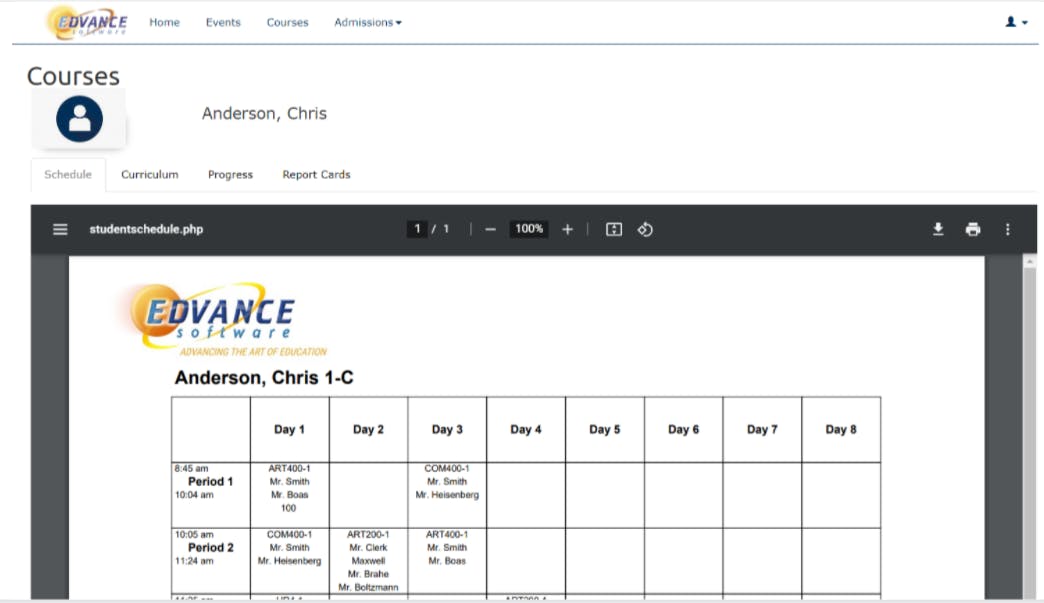Viewport: 1044px width, 603px height.
Task: Open the Courses nav link
Action: pyautogui.click(x=288, y=22)
